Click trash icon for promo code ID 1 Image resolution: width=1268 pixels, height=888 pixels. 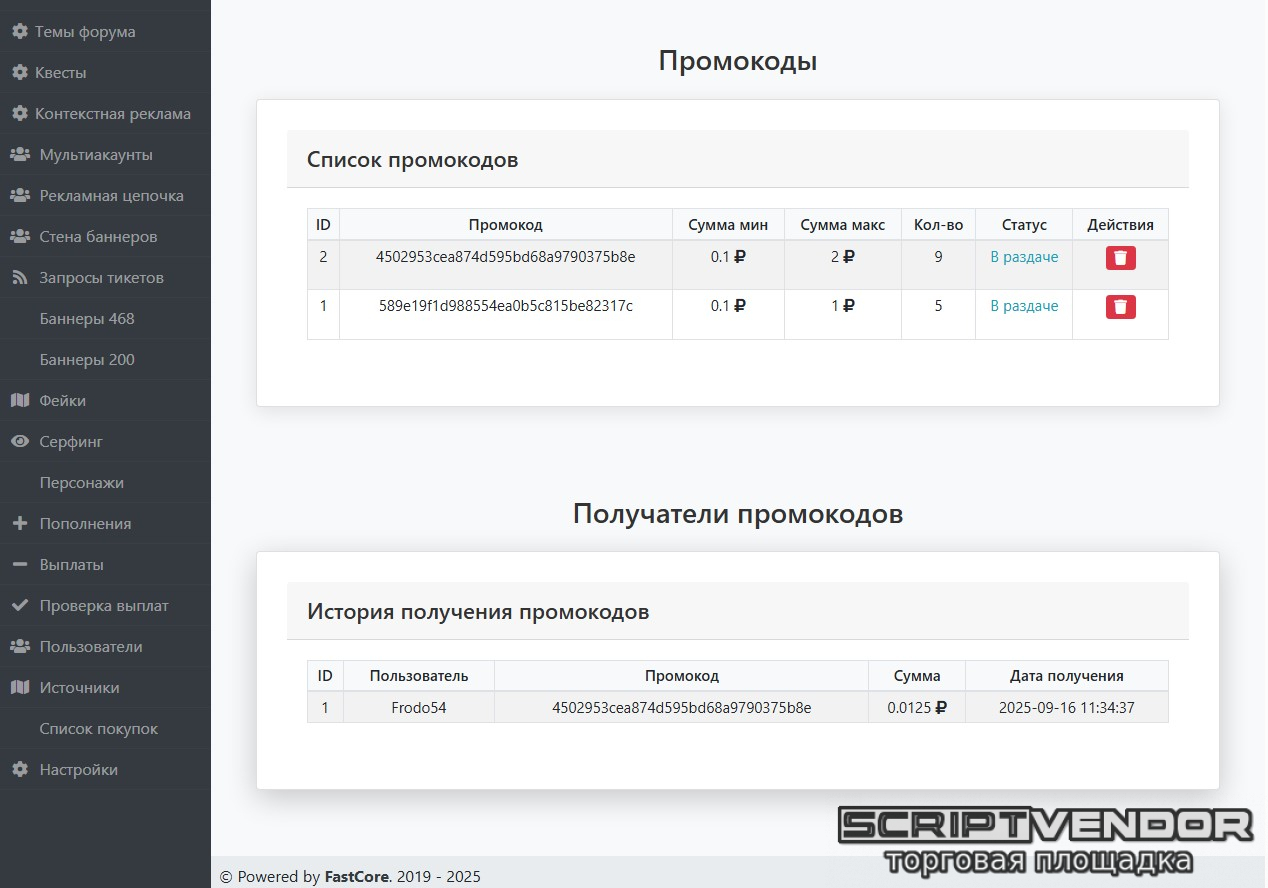pos(1120,307)
